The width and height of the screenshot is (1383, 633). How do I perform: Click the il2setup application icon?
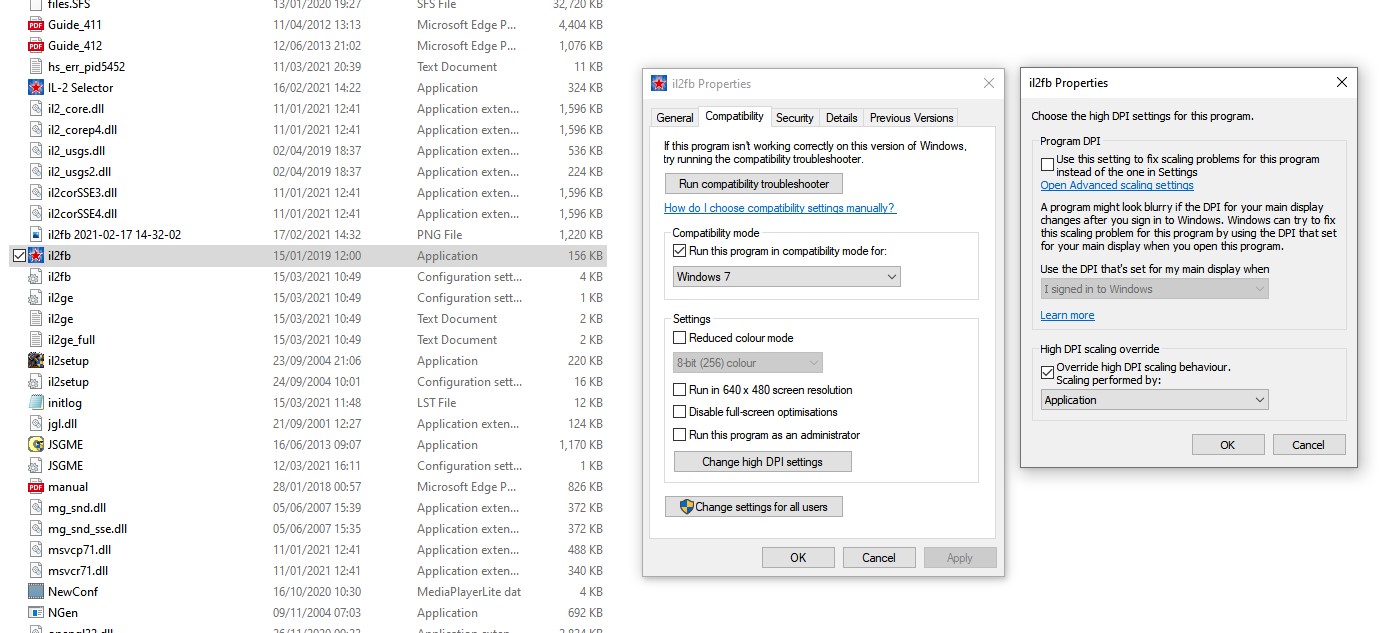(x=36, y=360)
